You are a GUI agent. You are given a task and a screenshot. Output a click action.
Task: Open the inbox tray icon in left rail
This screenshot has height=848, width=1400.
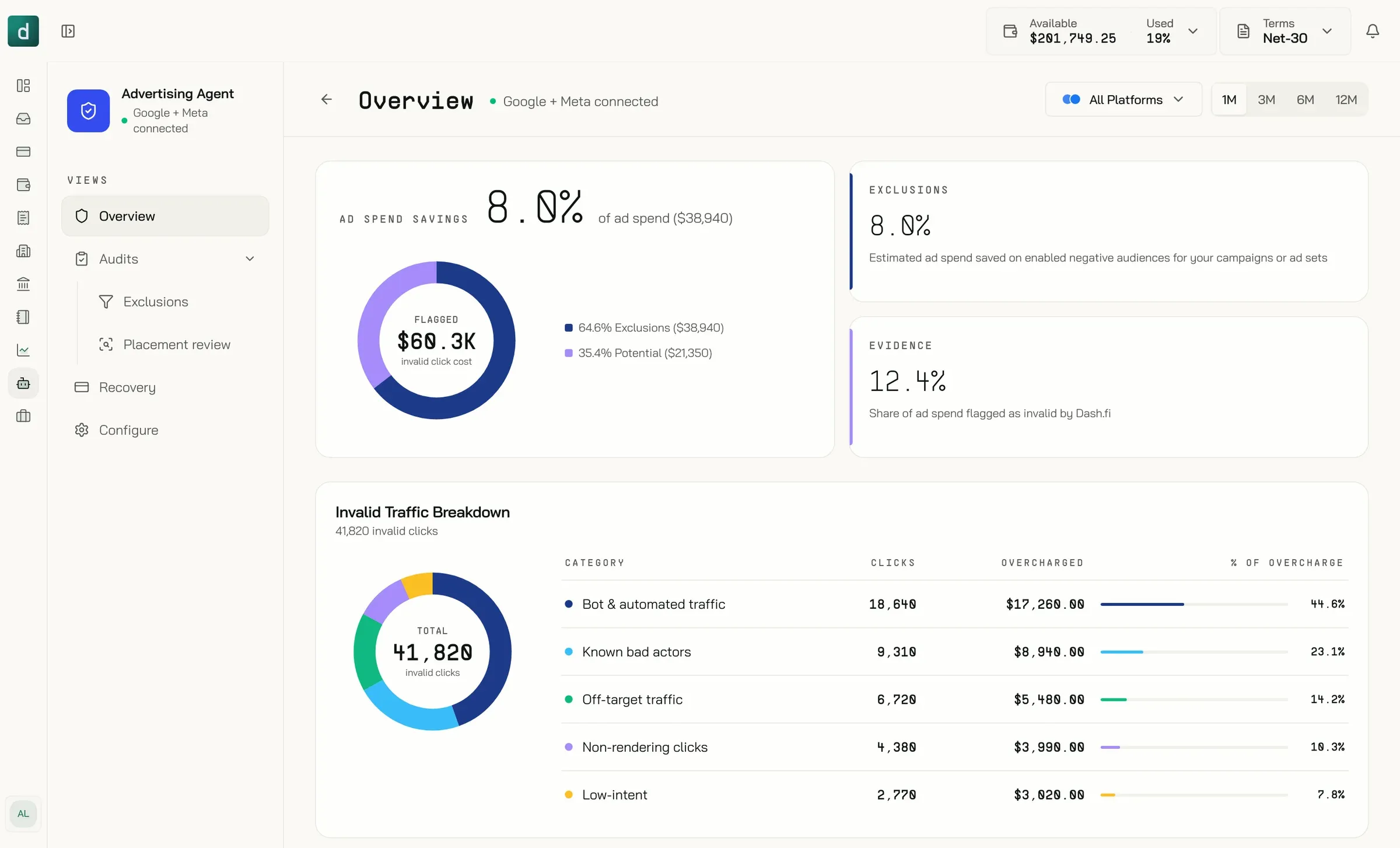[x=23, y=118]
